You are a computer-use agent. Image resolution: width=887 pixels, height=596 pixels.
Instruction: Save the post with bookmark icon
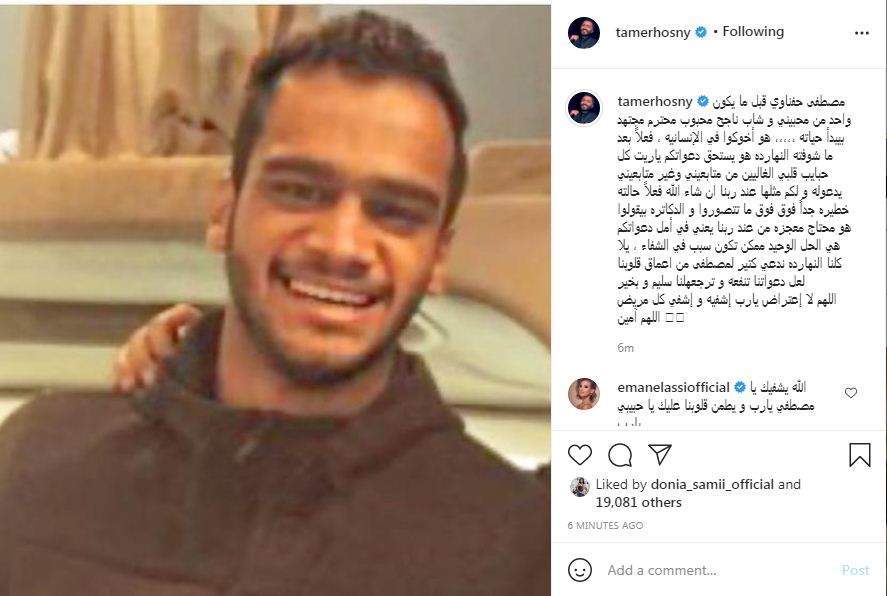coord(859,455)
